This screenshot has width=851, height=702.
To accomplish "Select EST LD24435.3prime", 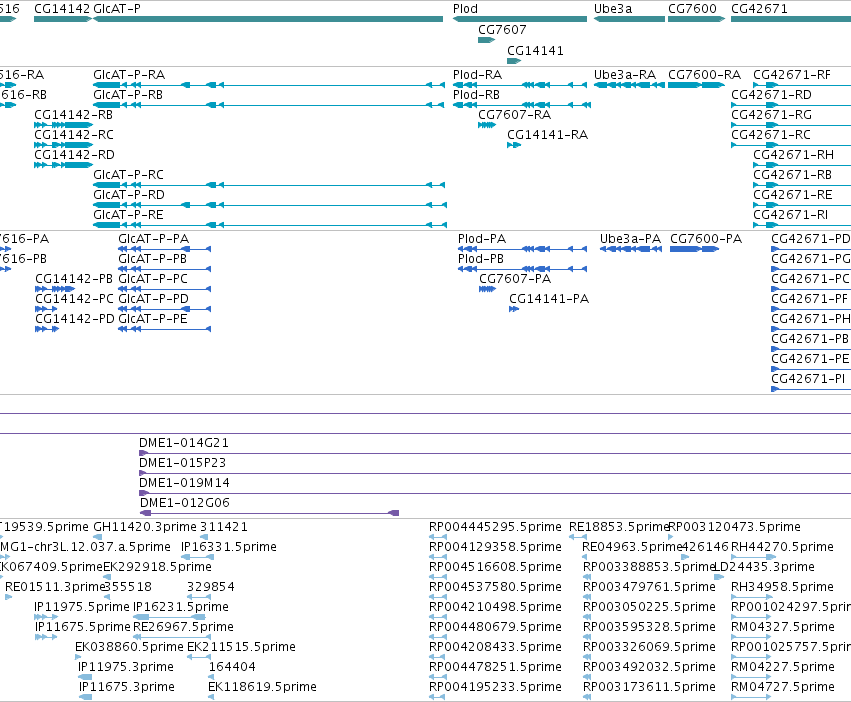I will pos(719,577).
